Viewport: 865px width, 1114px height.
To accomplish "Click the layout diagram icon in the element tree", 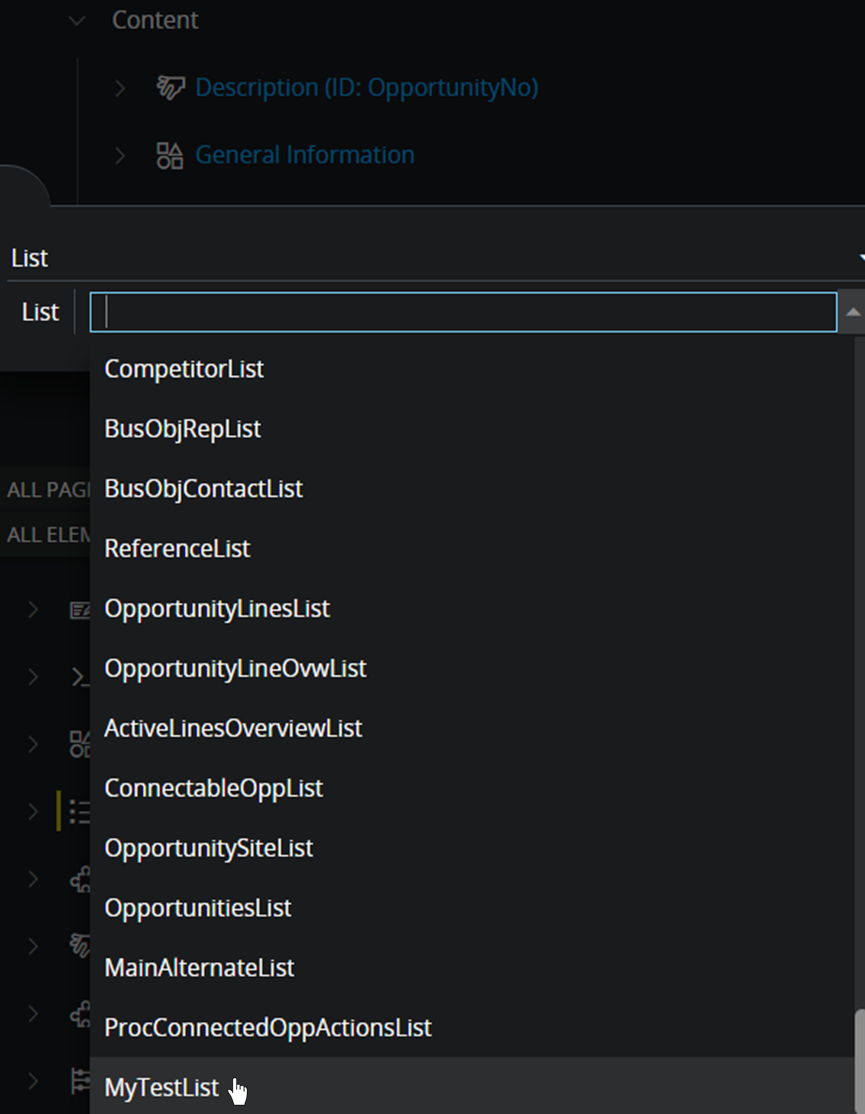I will point(79,744).
